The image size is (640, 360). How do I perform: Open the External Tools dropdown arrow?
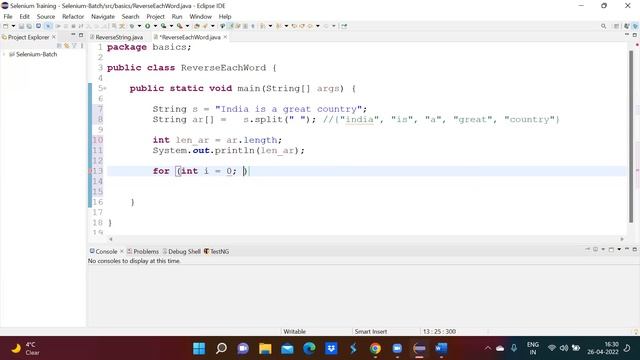tap(188, 26)
